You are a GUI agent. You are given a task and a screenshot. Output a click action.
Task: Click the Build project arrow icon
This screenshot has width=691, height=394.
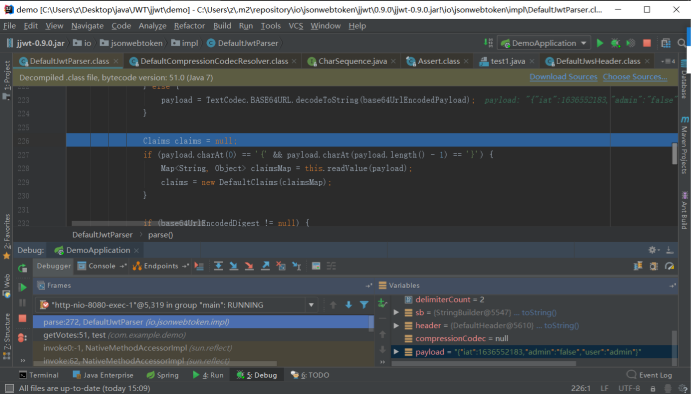point(488,43)
